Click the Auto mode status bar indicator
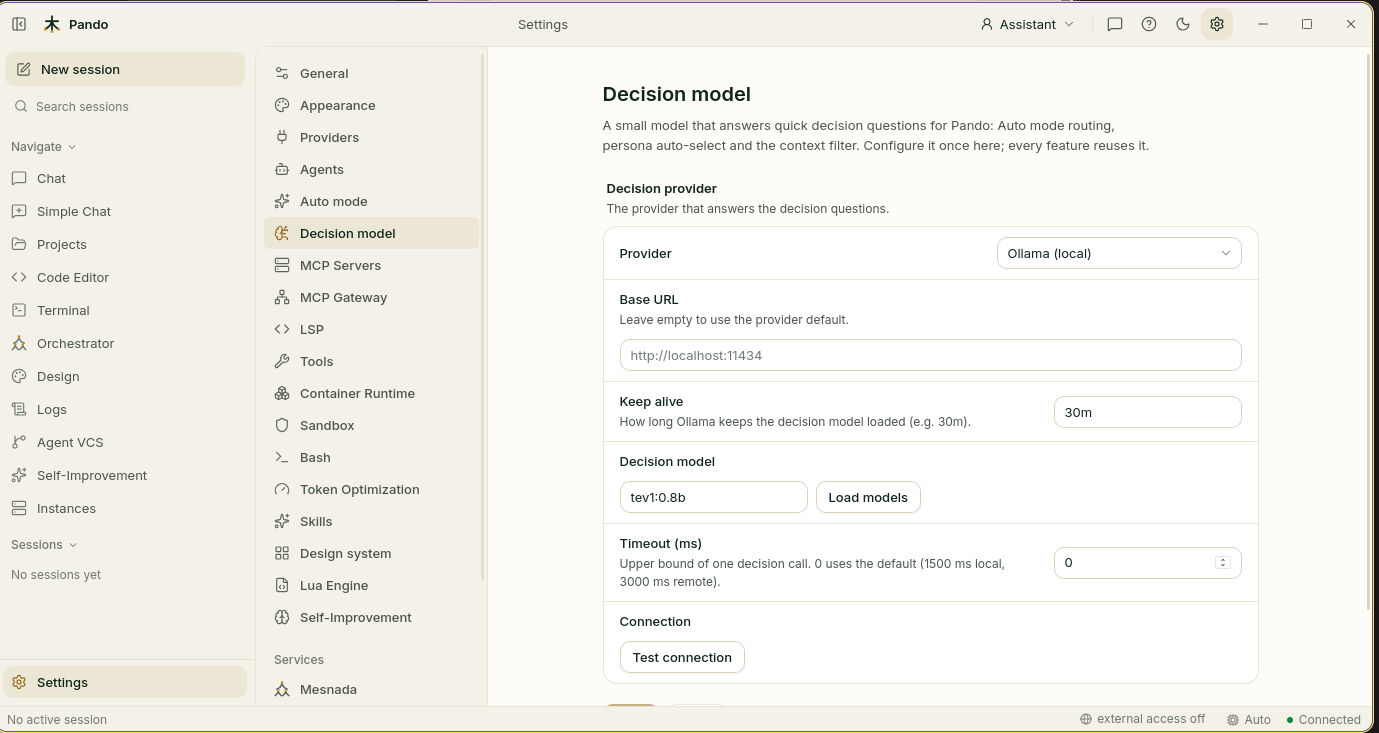 coord(1249,719)
